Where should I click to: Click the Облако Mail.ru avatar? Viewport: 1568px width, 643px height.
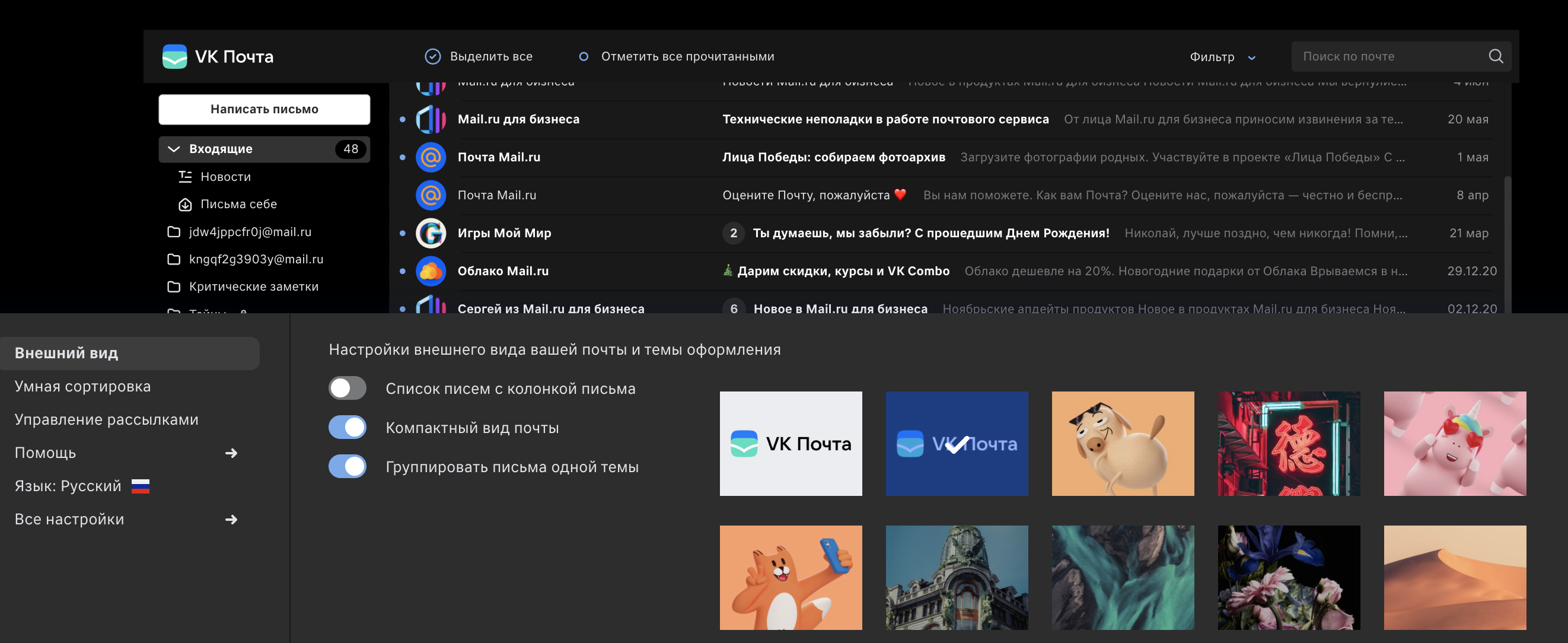click(431, 271)
